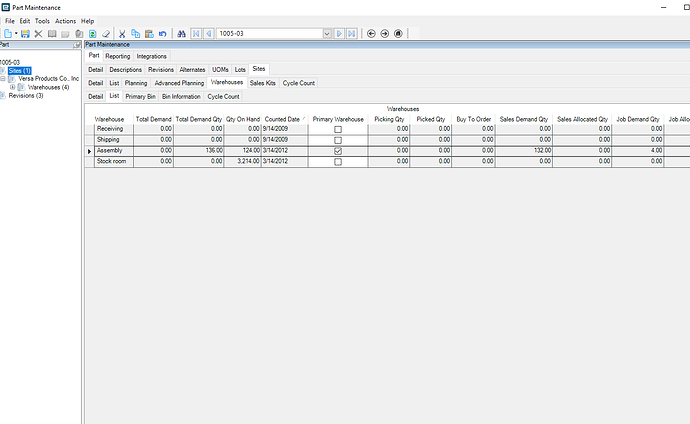Go to the last record arrow icon
Screen dimensions: 690x424
(350, 33)
